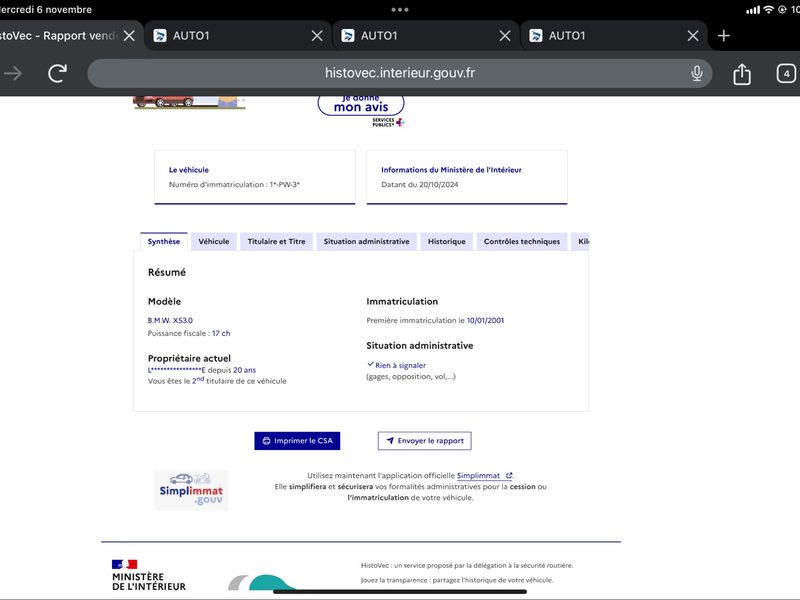Close the first AUTO1 tab
Screen dimensions: 800x600
pyautogui.click(x=317, y=36)
